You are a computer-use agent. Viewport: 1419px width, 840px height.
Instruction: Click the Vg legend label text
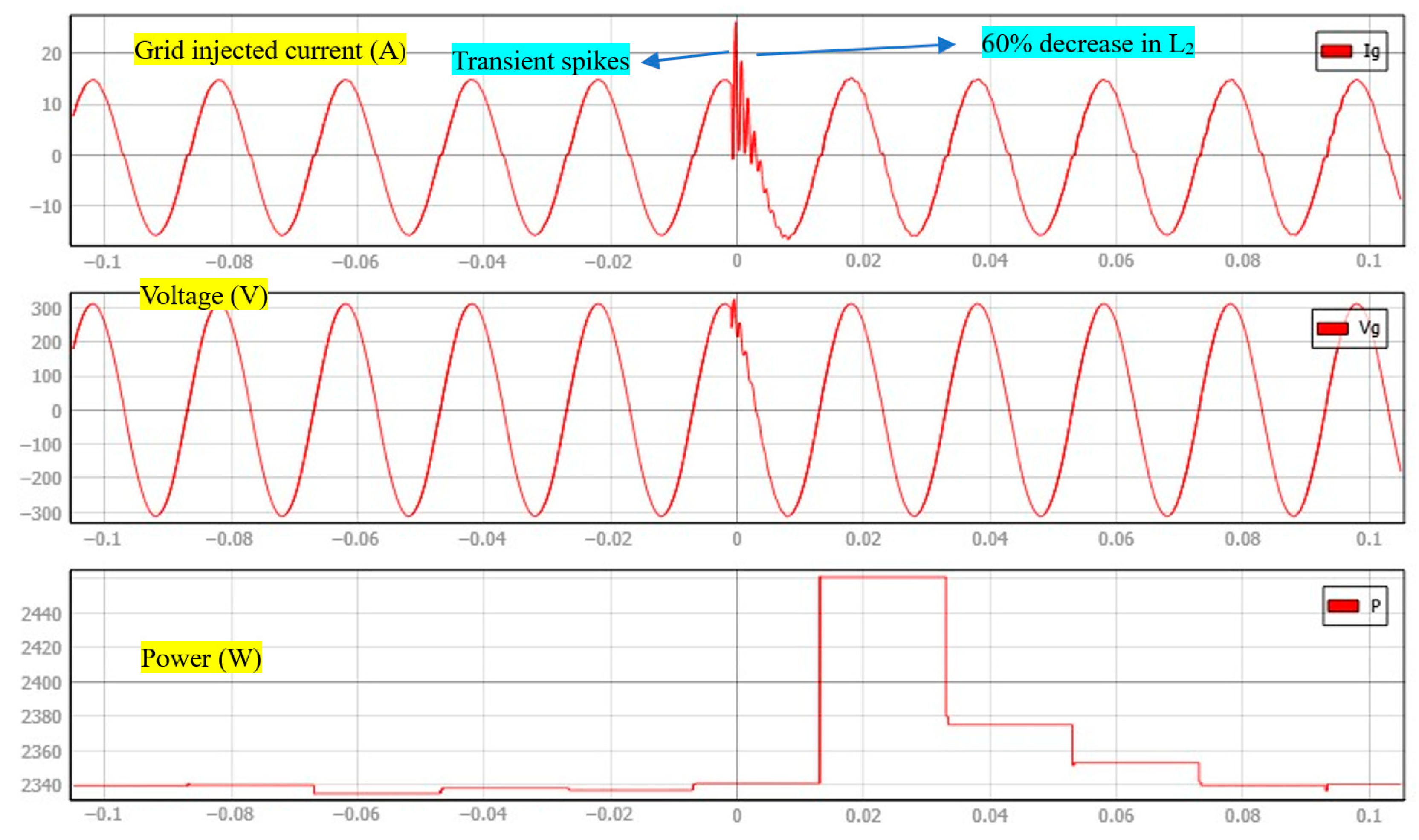(1369, 328)
